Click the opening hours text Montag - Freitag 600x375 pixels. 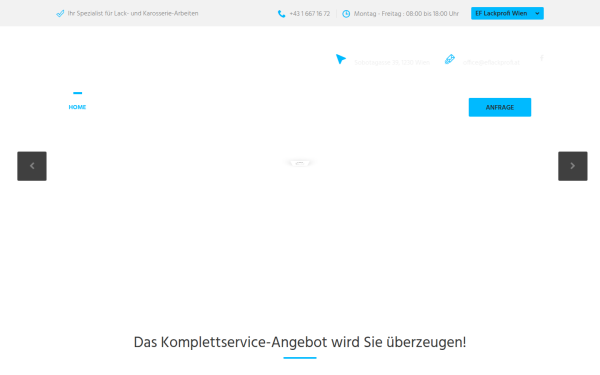406,14
